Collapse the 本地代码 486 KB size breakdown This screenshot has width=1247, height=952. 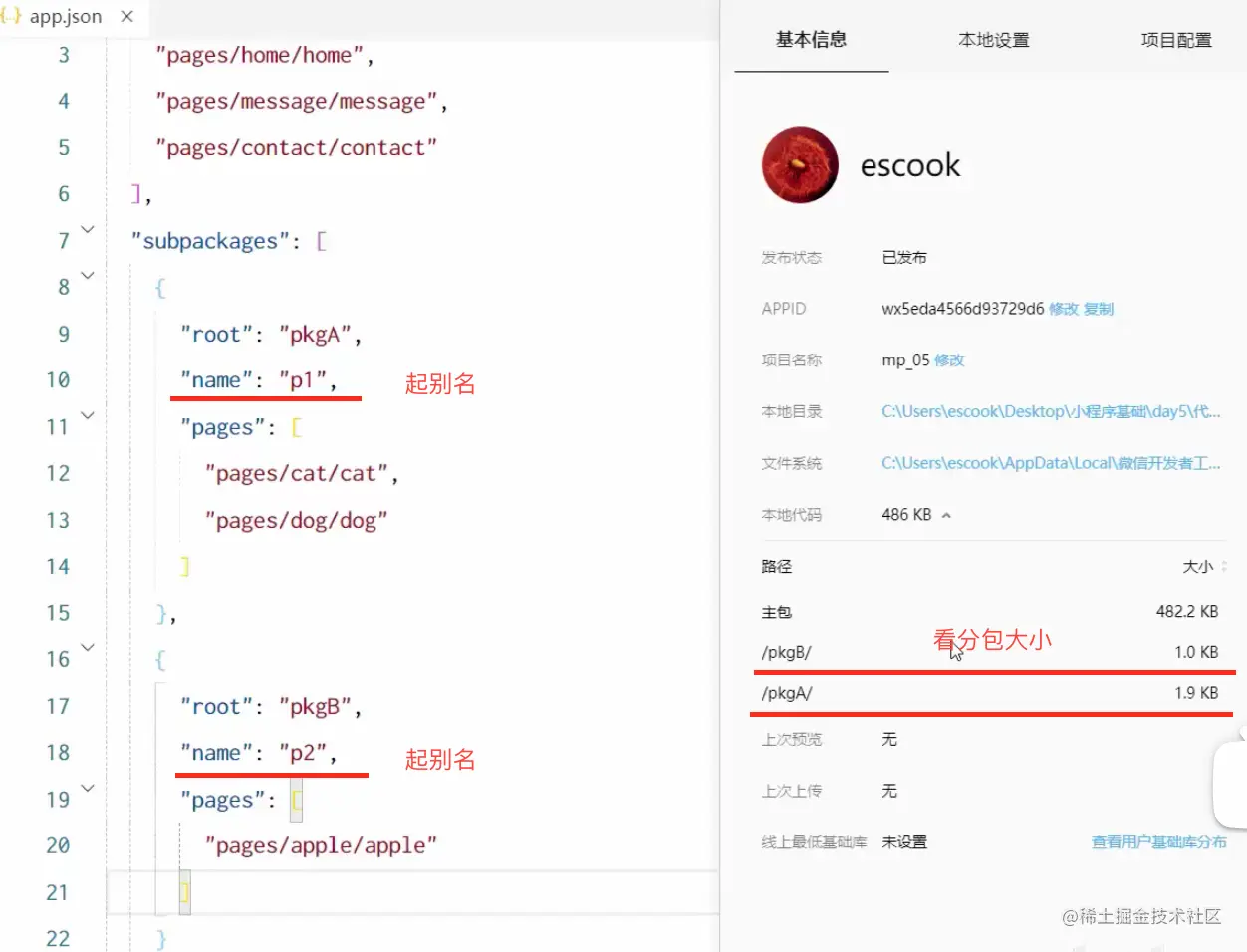click(946, 515)
